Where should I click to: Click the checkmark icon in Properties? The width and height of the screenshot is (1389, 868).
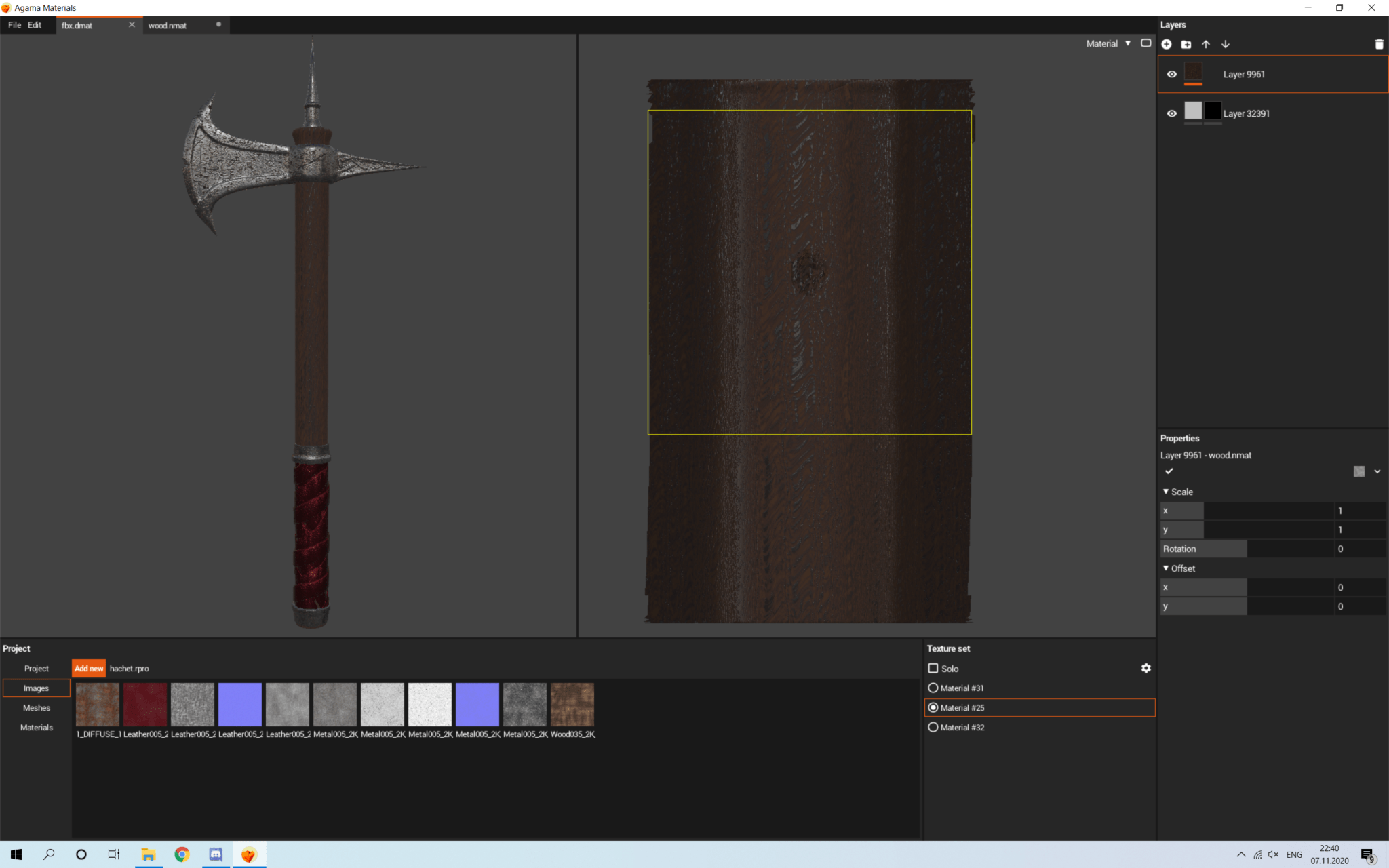[x=1169, y=471]
